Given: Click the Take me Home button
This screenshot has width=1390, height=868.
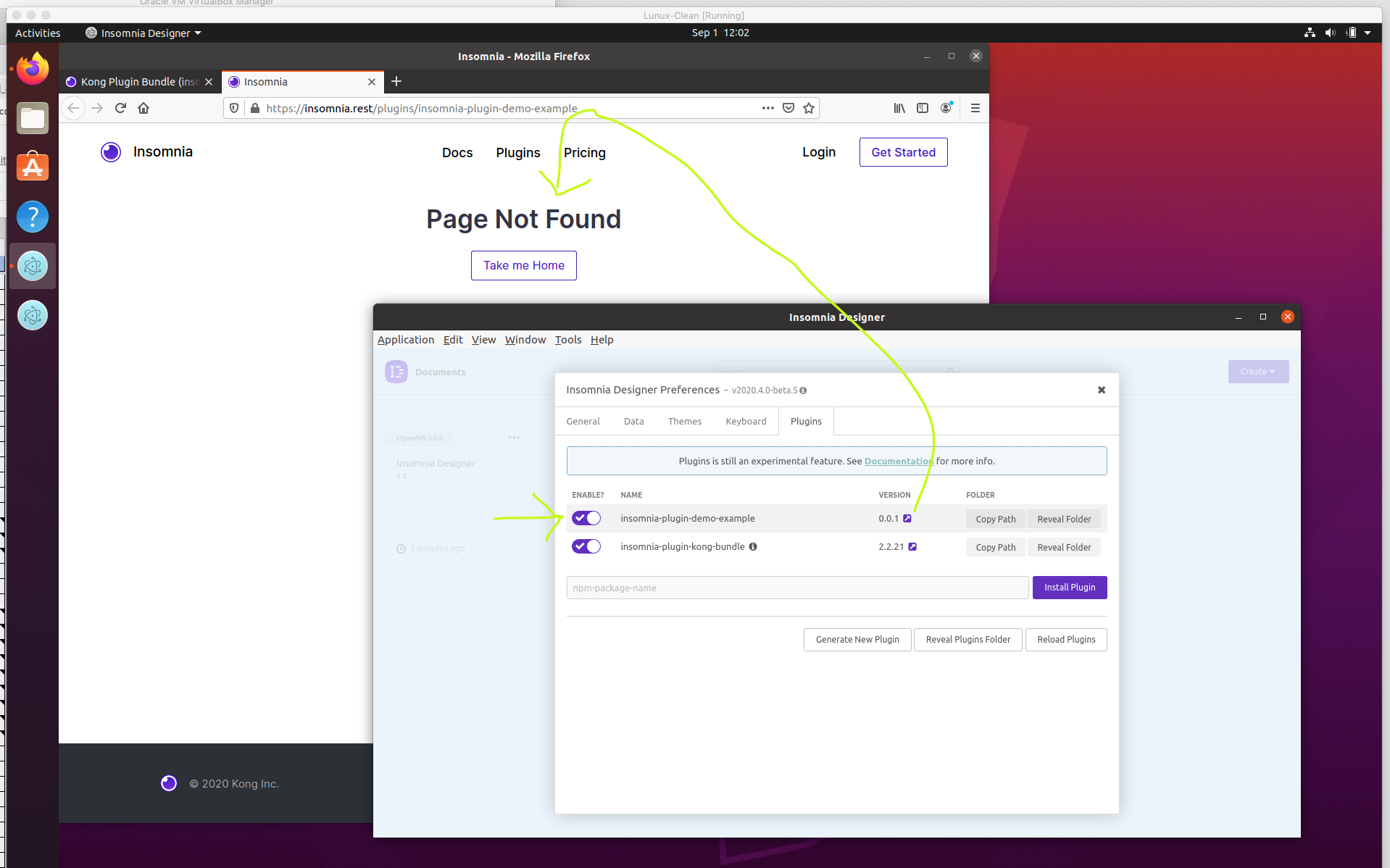Looking at the screenshot, I should (524, 265).
